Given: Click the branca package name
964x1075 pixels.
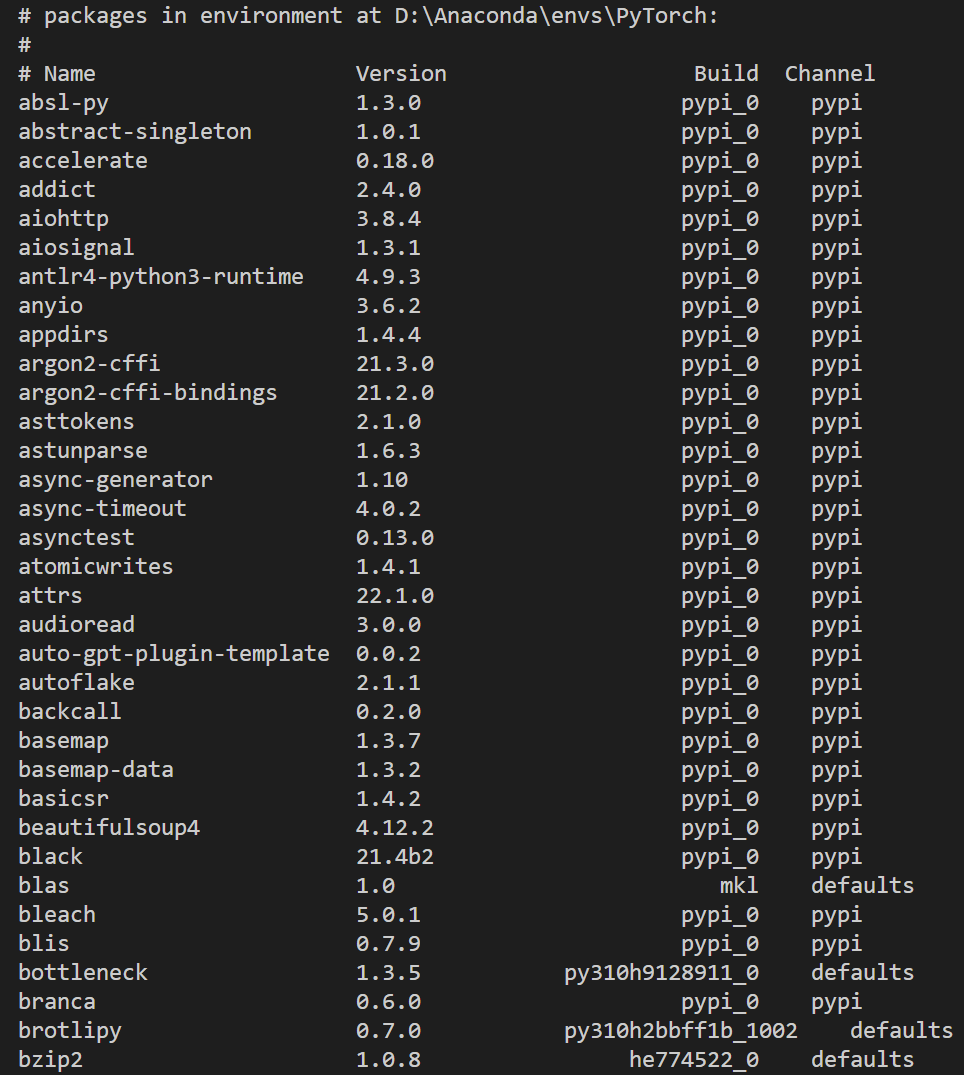Looking at the screenshot, I should point(57,1002).
